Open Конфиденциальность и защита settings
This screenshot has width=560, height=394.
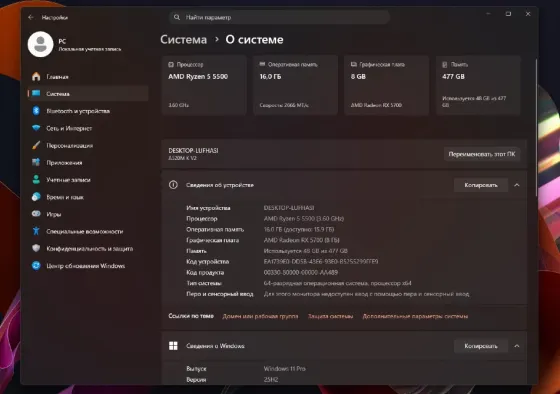pos(88,248)
